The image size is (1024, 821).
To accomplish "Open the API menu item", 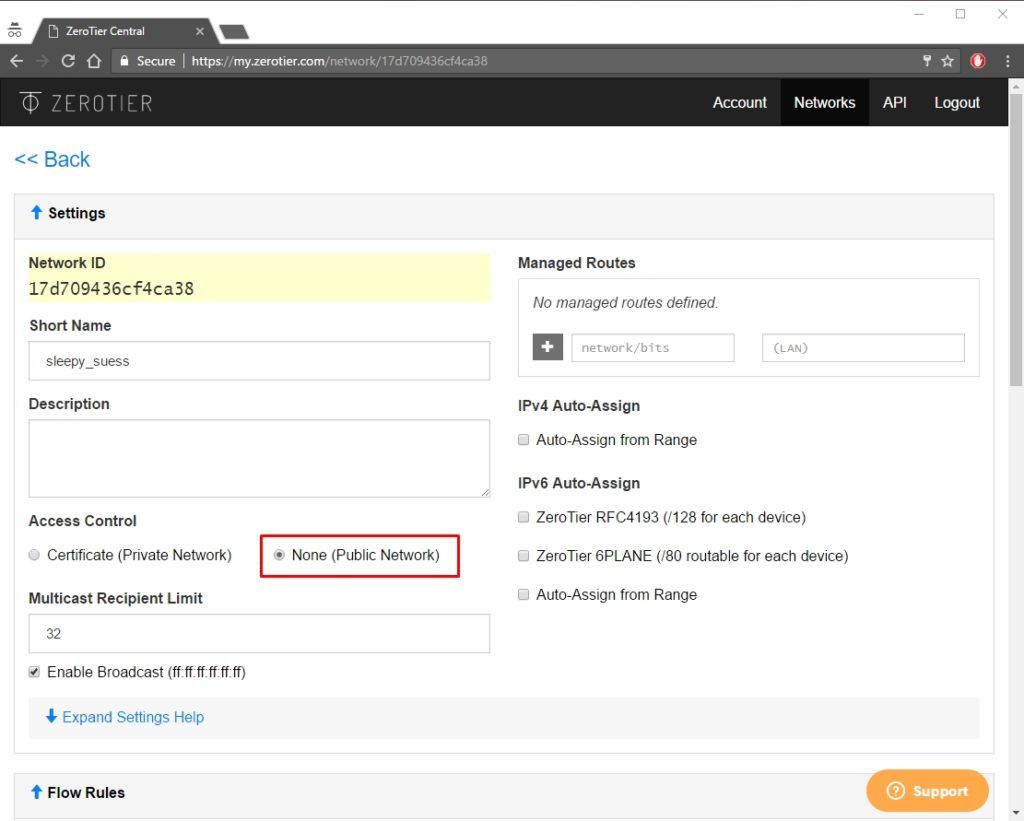I will click(895, 103).
